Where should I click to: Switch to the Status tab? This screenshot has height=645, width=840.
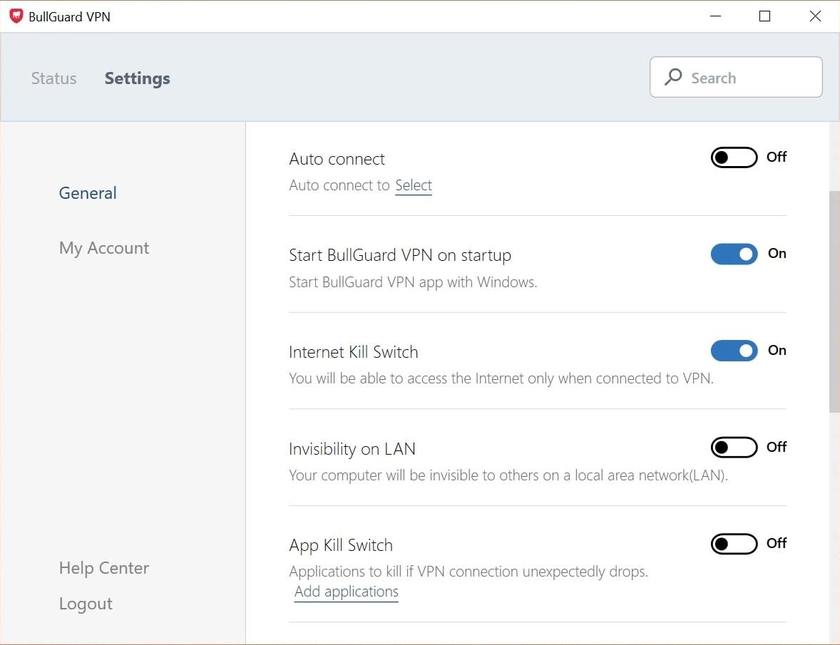click(x=54, y=78)
